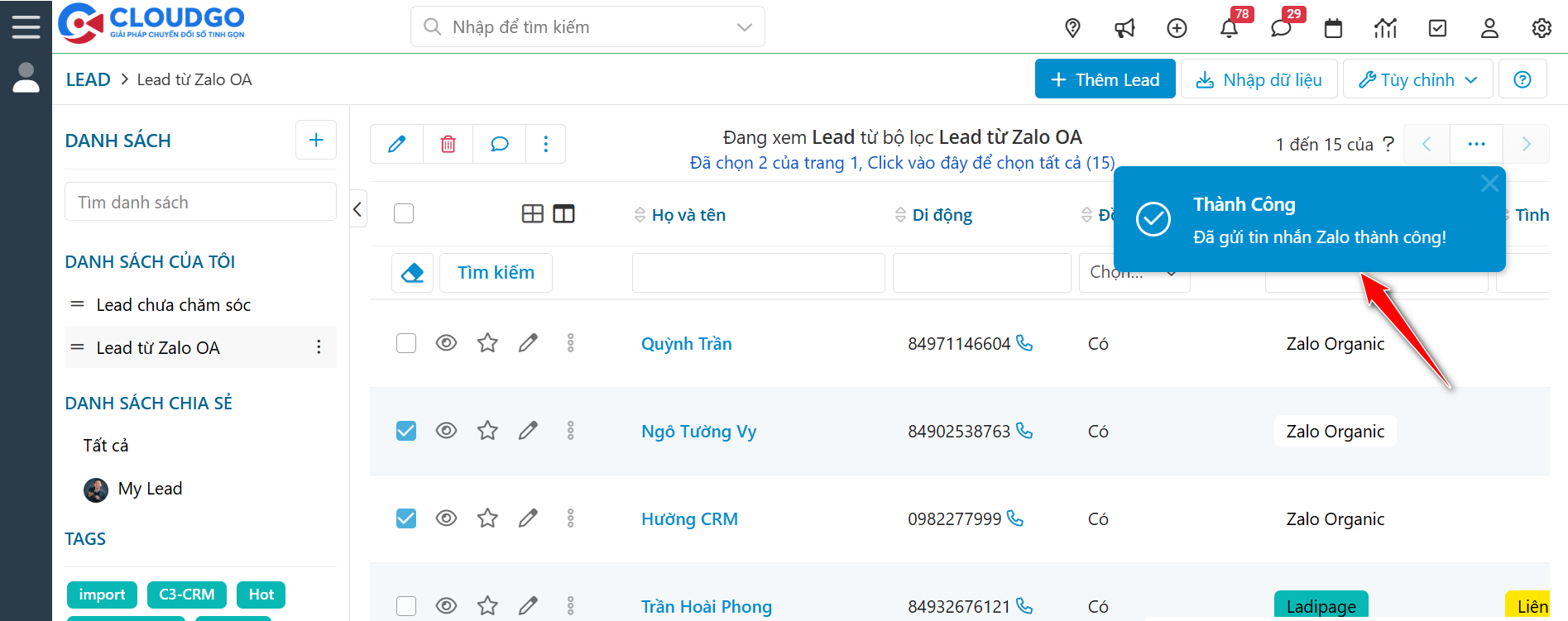The image size is (1568, 621).
Task: Check the Quỳnh Trần row checkbox
Action: pos(406,343)
